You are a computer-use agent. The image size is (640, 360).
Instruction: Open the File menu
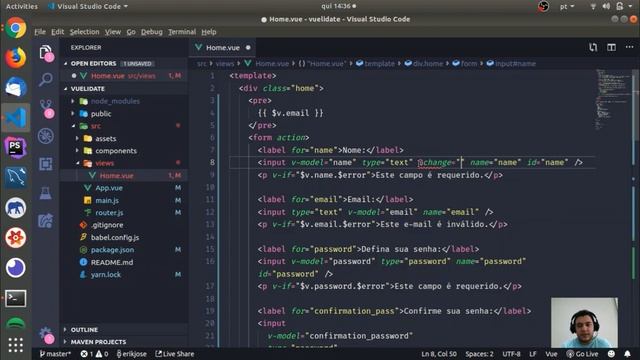[40, 32]
